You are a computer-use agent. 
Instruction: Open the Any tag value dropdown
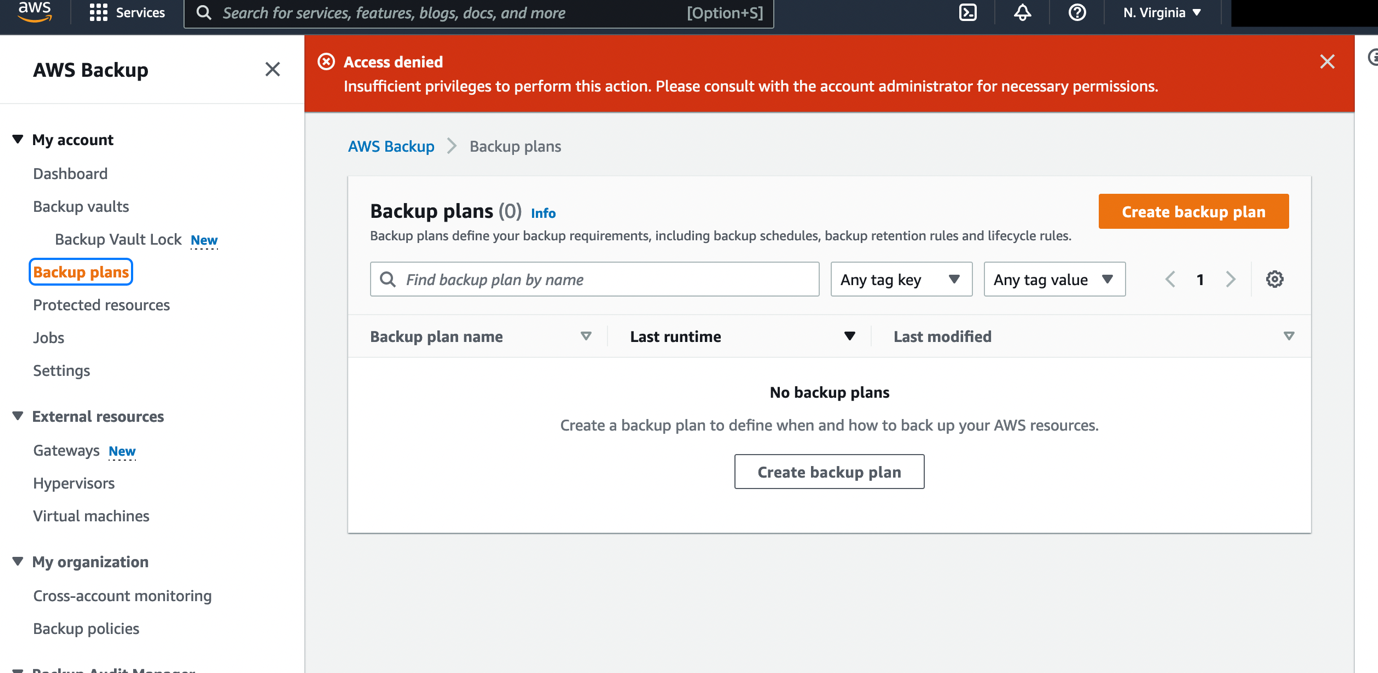tap(1054, 279)
